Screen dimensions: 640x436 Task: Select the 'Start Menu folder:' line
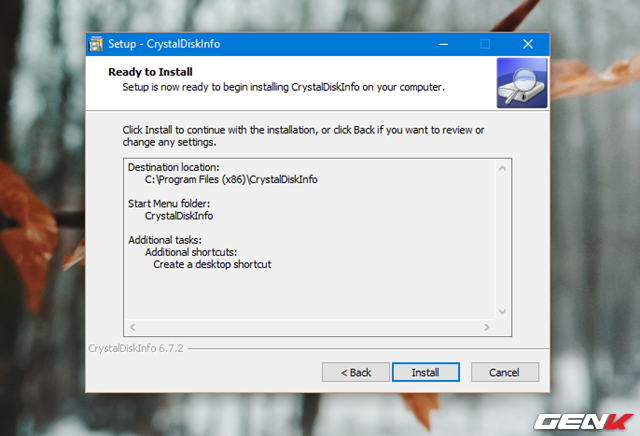(x=169, y=204)
